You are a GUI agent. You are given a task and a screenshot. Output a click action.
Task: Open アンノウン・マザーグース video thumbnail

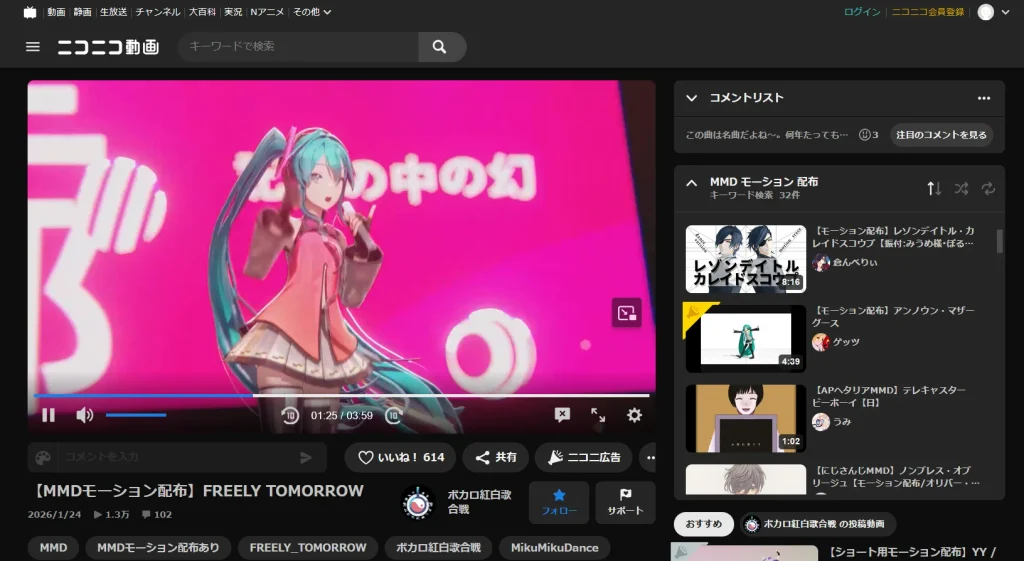coord(746,338)
